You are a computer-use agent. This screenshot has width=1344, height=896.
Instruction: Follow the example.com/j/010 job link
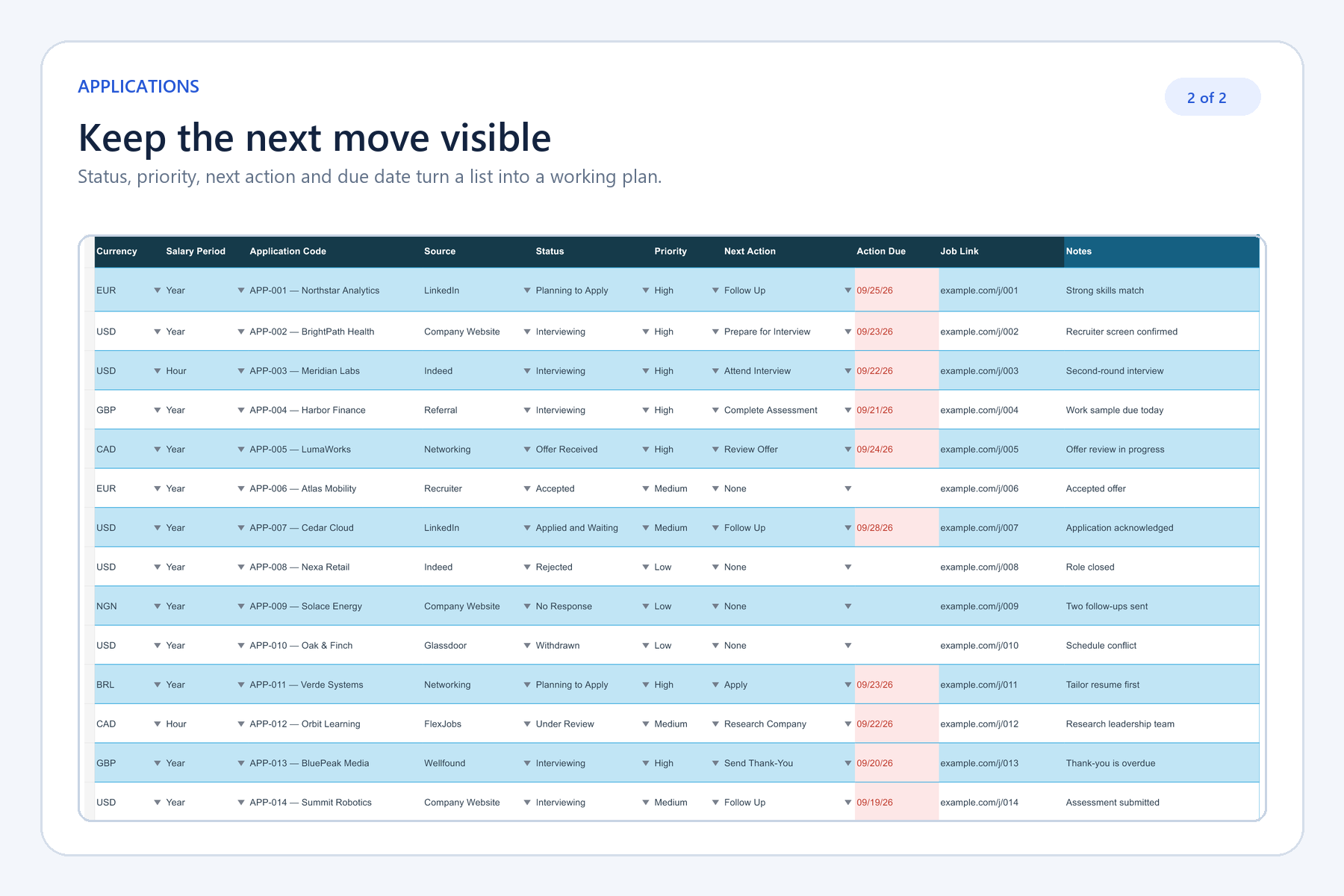[x=979, y=646]
